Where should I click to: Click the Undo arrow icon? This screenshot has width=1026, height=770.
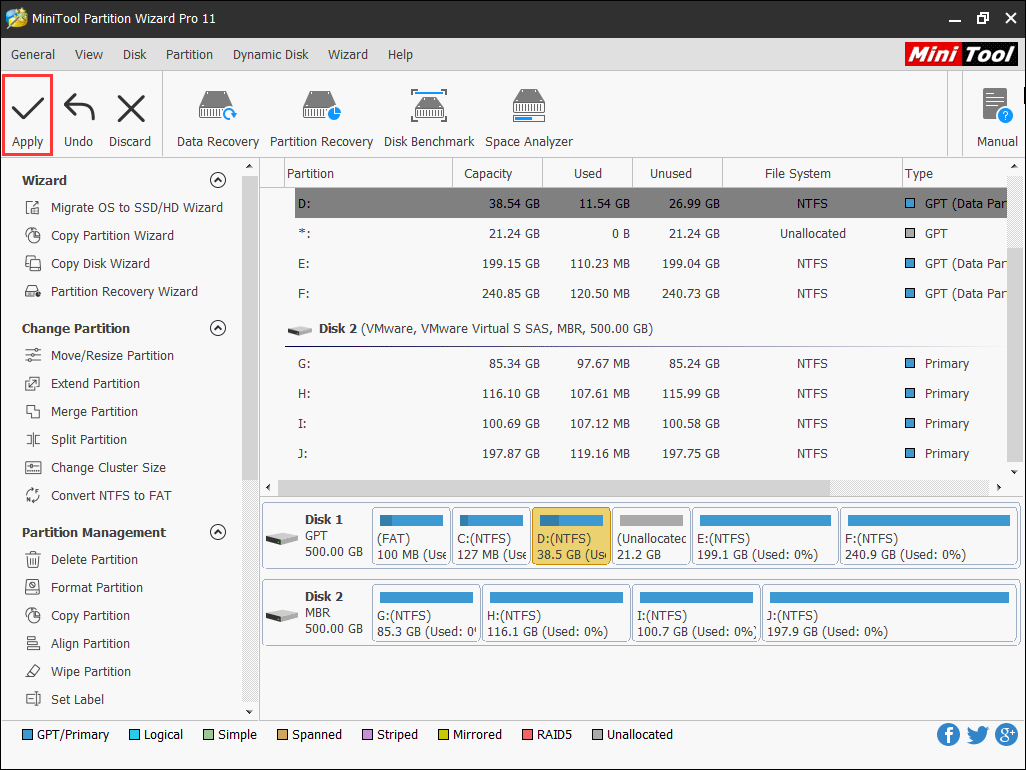tap(79, 108)
